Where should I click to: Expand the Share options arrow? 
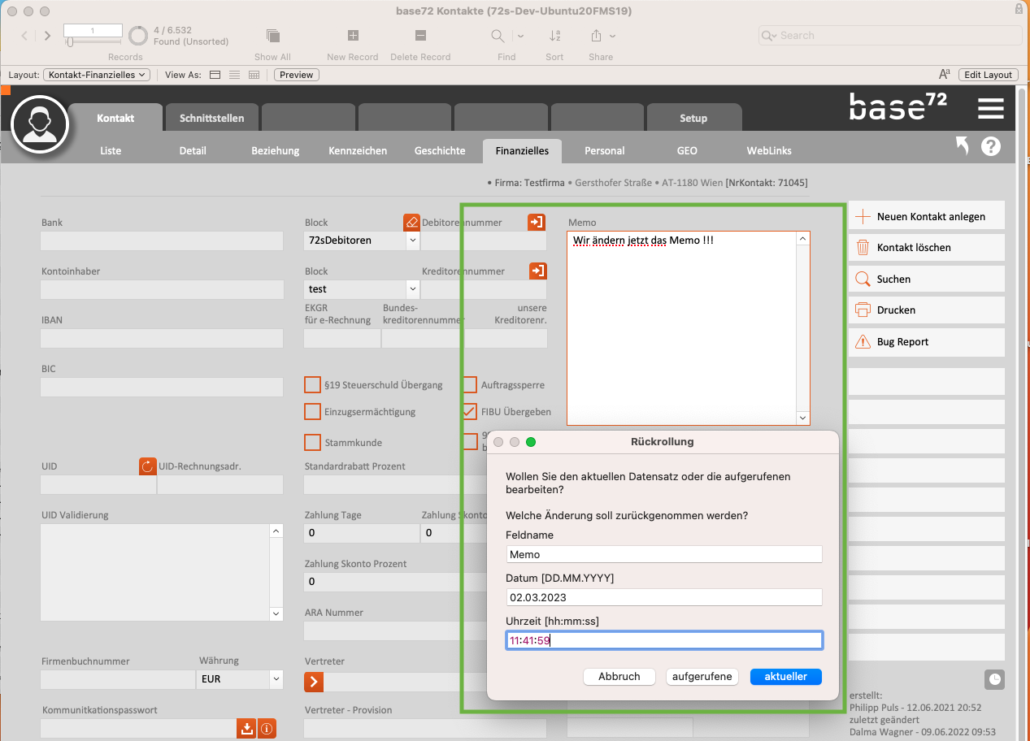pyautogui.click(x=612, y=36)
